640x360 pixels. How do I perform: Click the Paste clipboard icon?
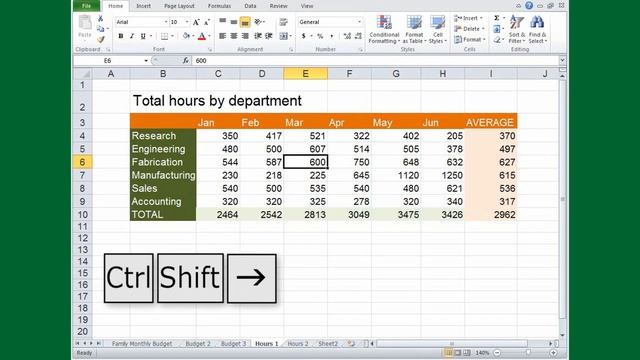pos(85,22)
